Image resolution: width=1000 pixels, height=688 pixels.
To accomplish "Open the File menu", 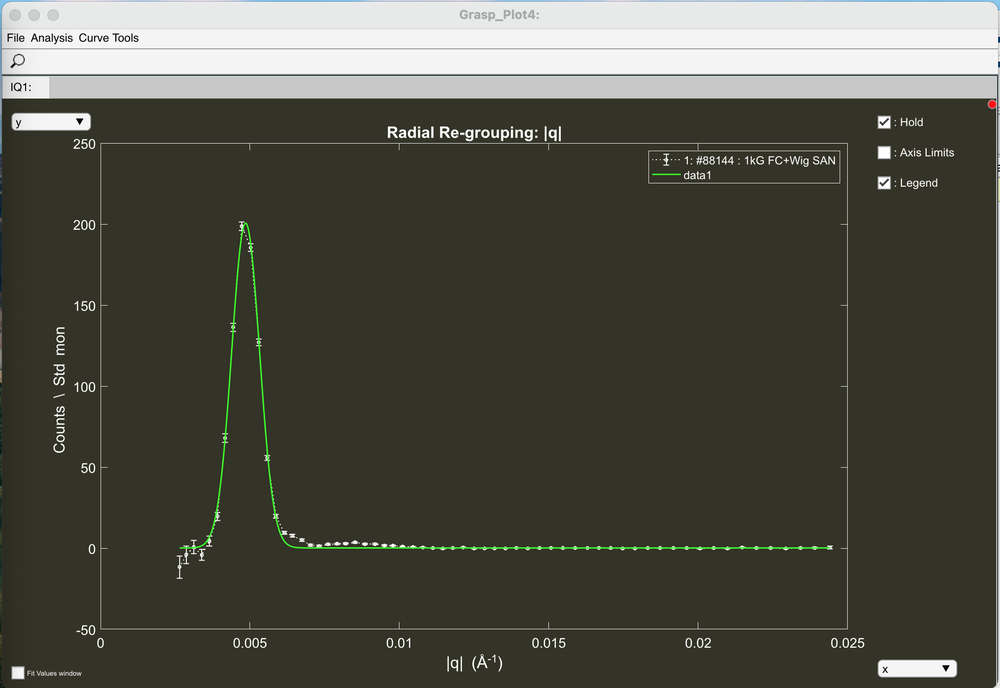I will pos(15,38).
